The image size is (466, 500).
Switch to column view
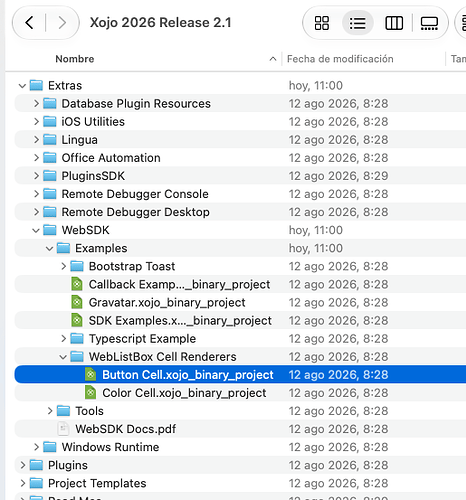tap(394, 23)
